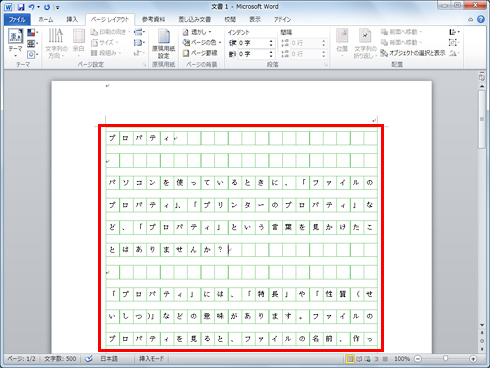
Task: Click the Breaks icon in Page Setup group
Action: 139,32
